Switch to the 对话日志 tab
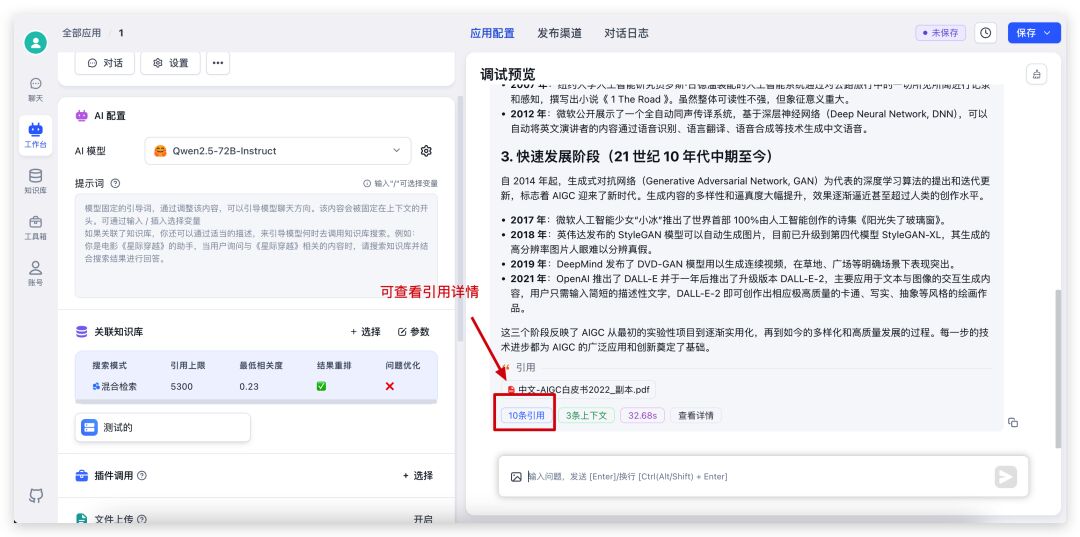The height and width of the screenshot is (537, 1080). [626, 33]
